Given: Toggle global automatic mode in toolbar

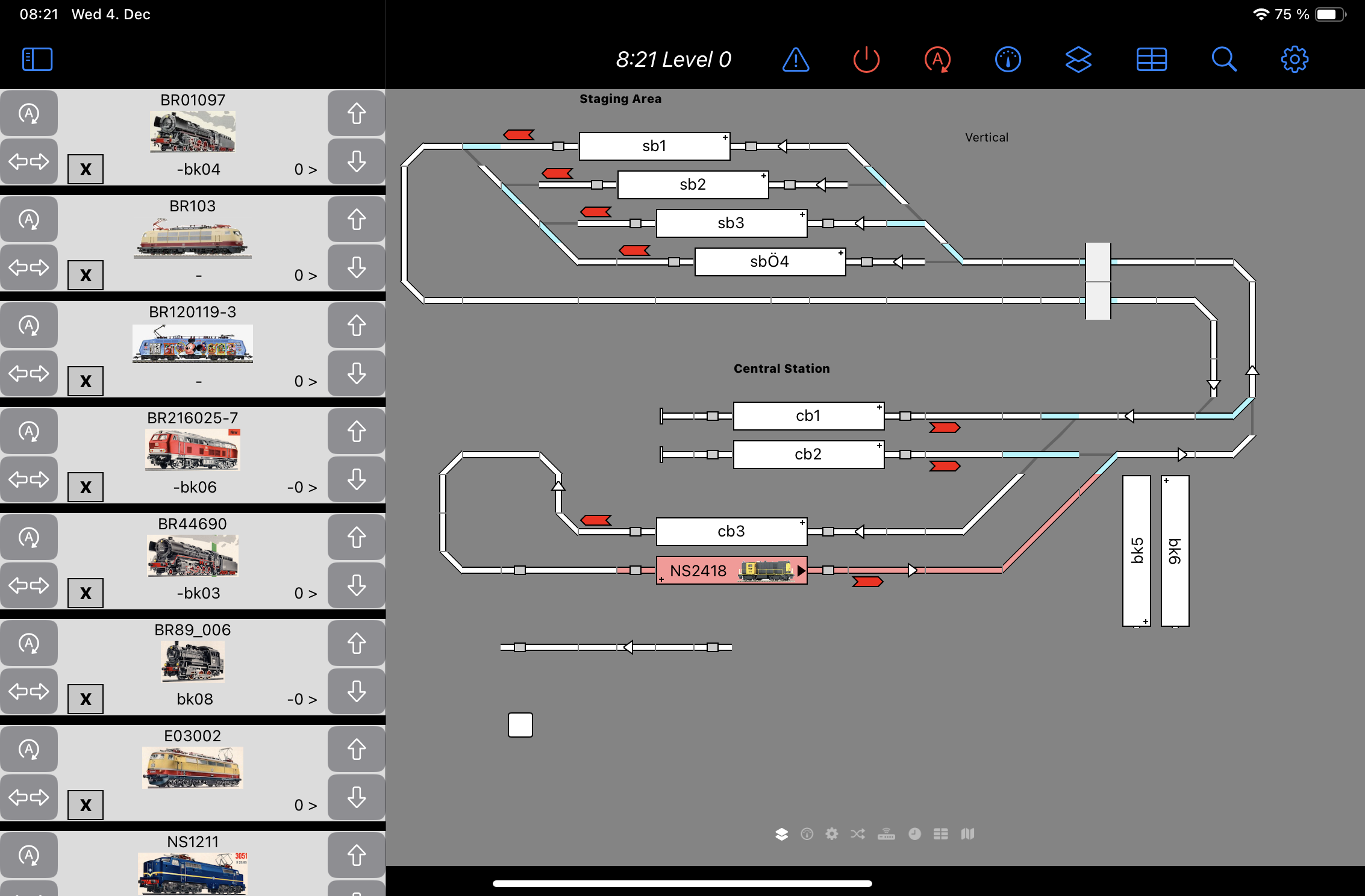Looking at the screenshot, I should pos(937,60).
